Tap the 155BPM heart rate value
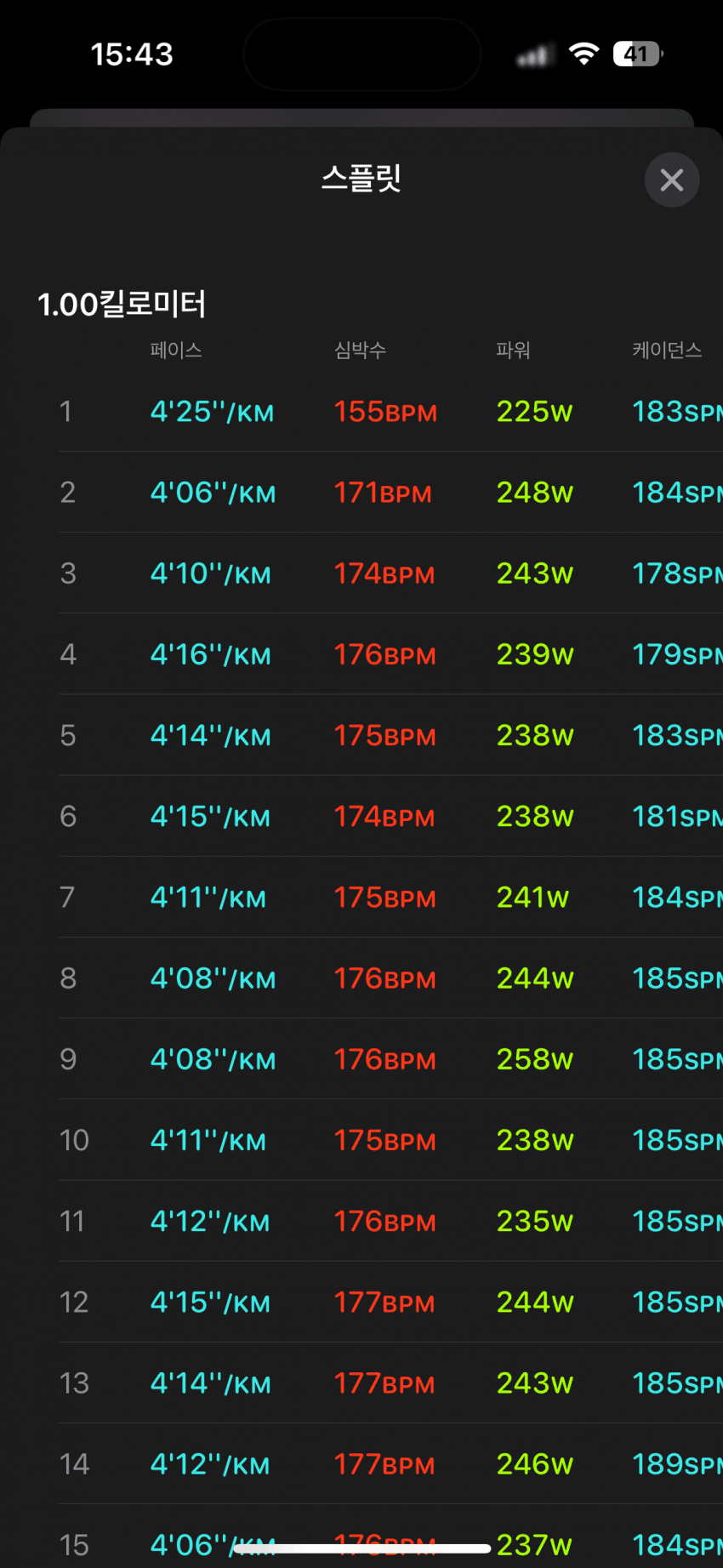 click(384, 413)
